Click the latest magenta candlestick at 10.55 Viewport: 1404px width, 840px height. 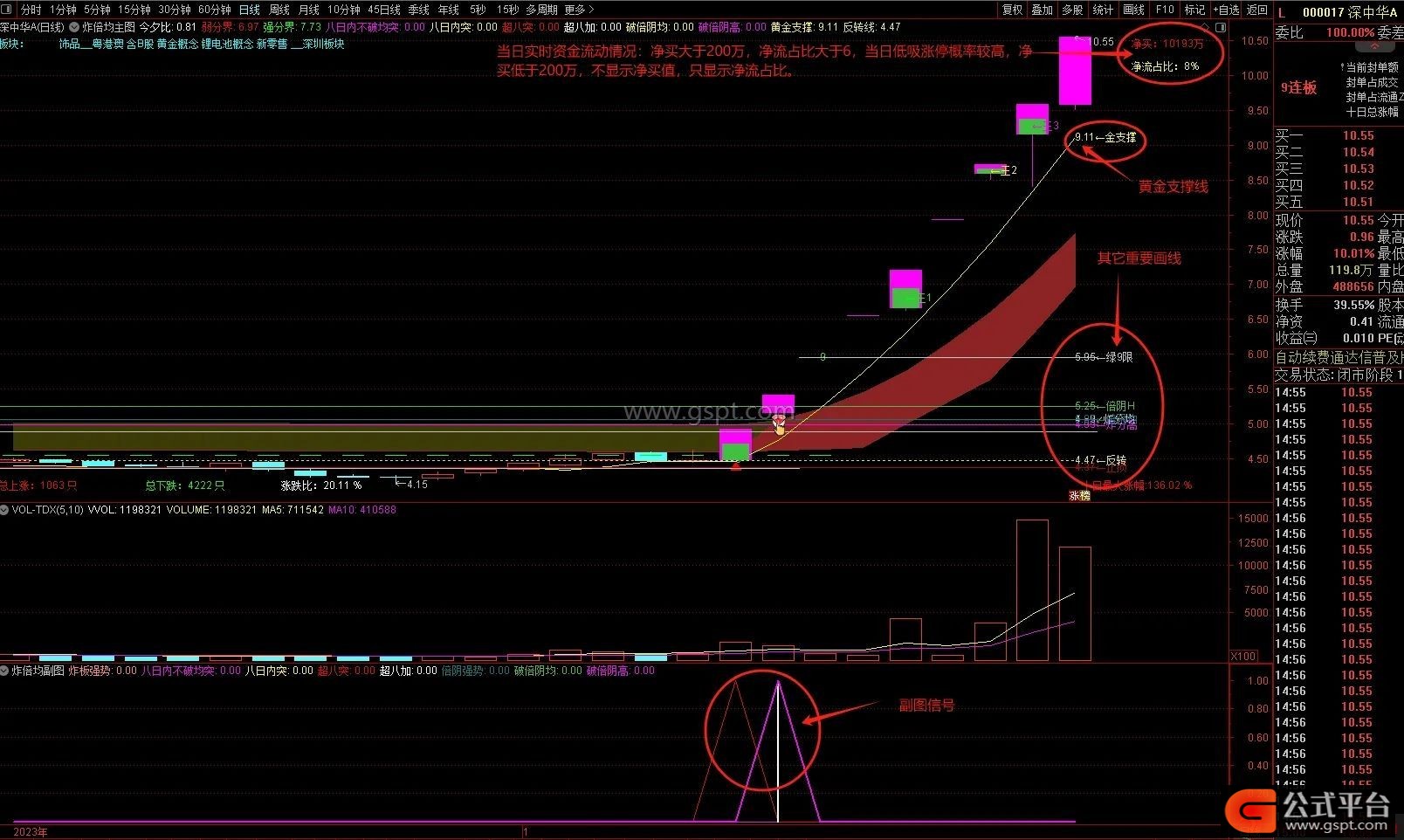1075,71
